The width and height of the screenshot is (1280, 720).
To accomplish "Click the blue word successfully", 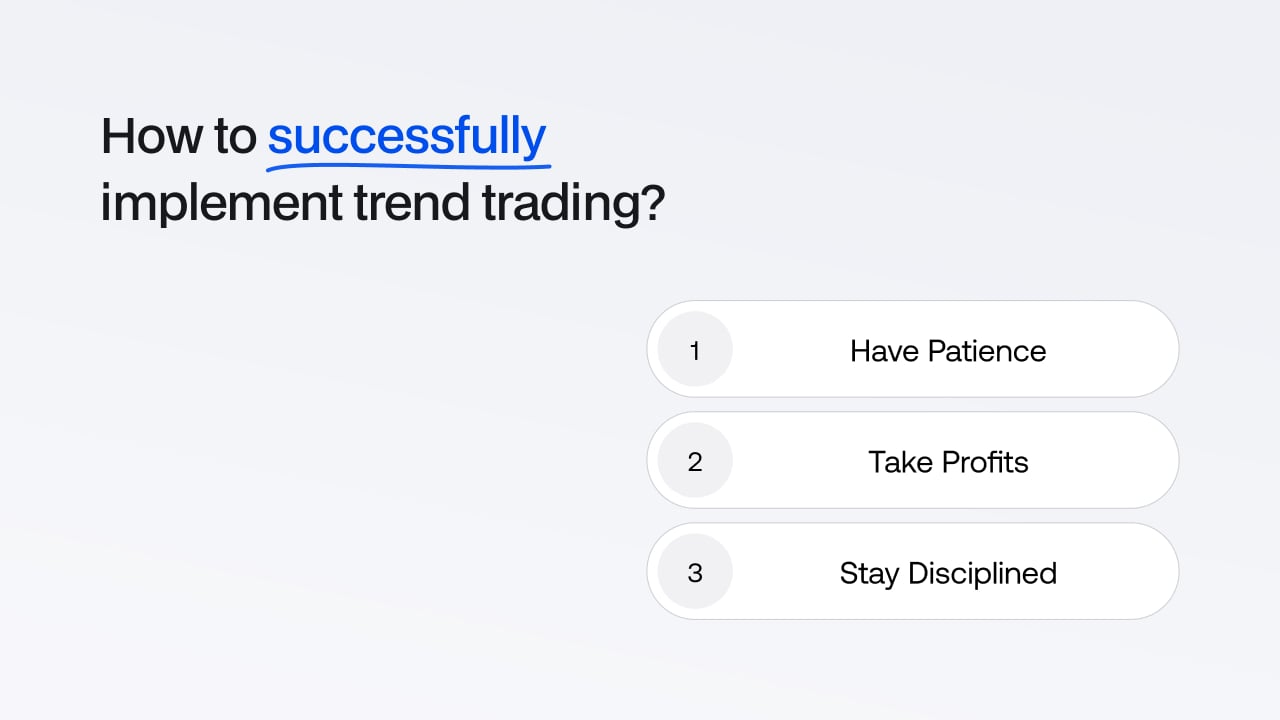I will [407, 137].
